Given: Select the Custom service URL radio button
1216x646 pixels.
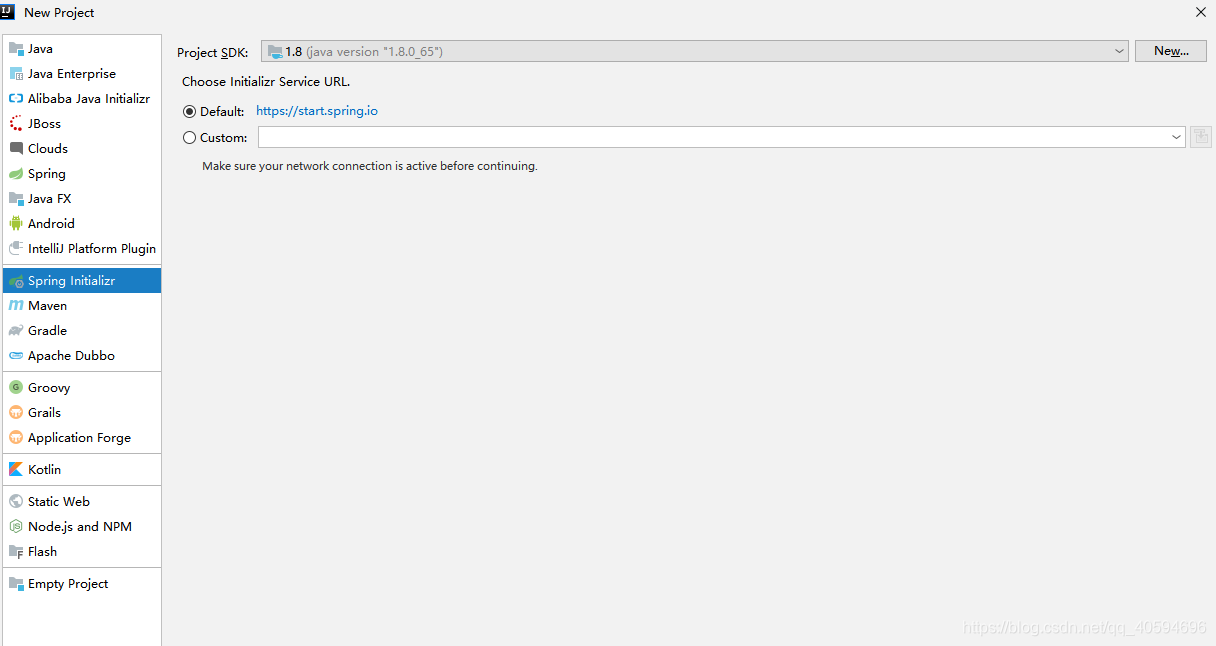Looking at the screenshot, I should click(x=189, y=138).
